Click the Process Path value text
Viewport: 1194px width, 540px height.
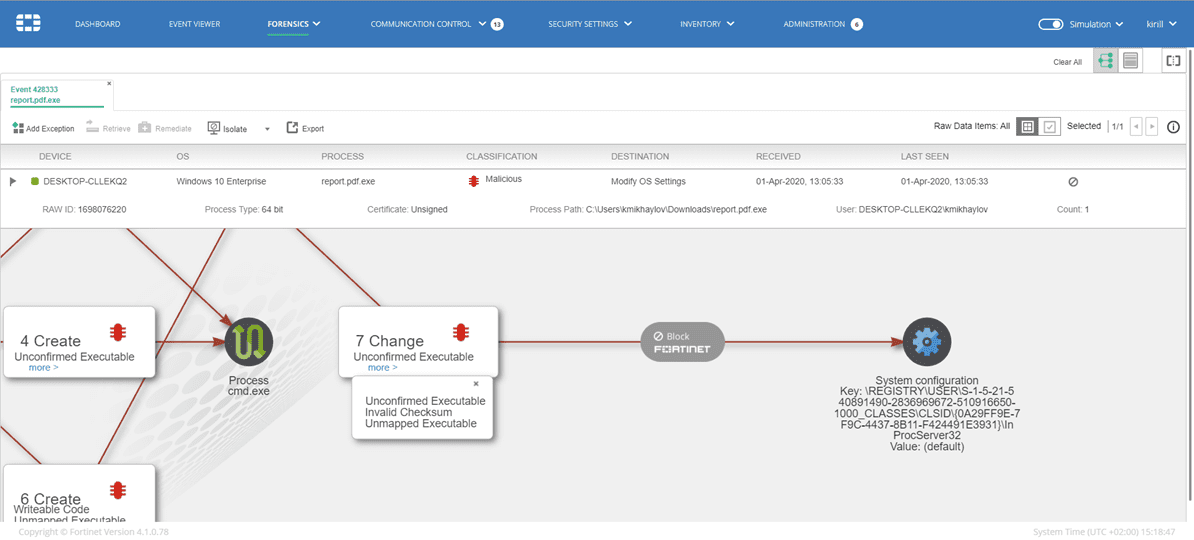pos(675,209)
